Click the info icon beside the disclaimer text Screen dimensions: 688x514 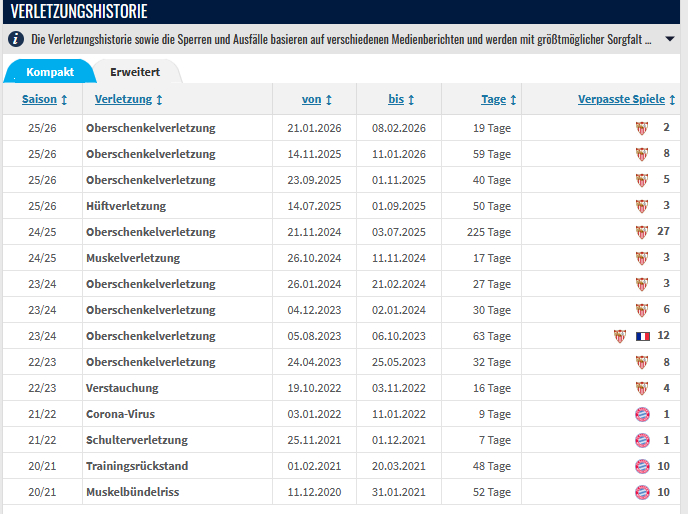tap(16, 39)
